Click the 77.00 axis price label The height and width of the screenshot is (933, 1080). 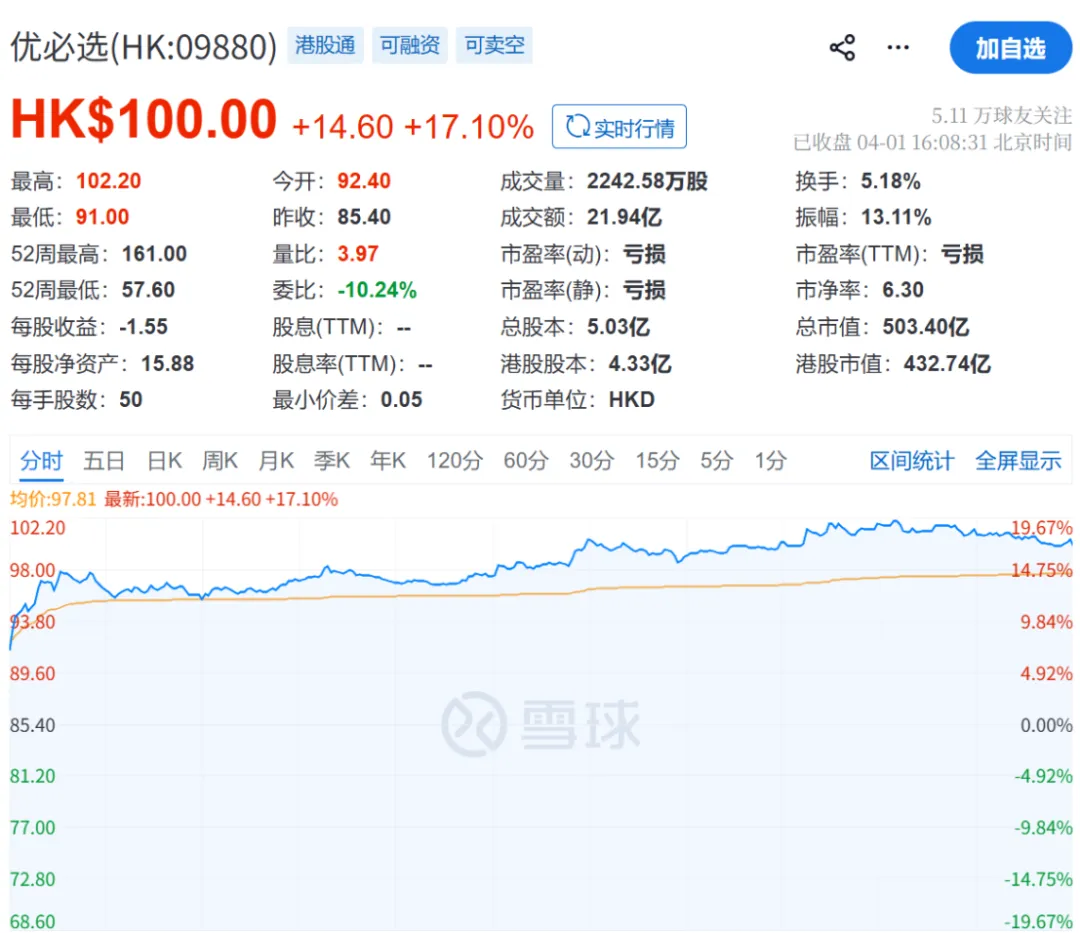[x=32, y=827]
